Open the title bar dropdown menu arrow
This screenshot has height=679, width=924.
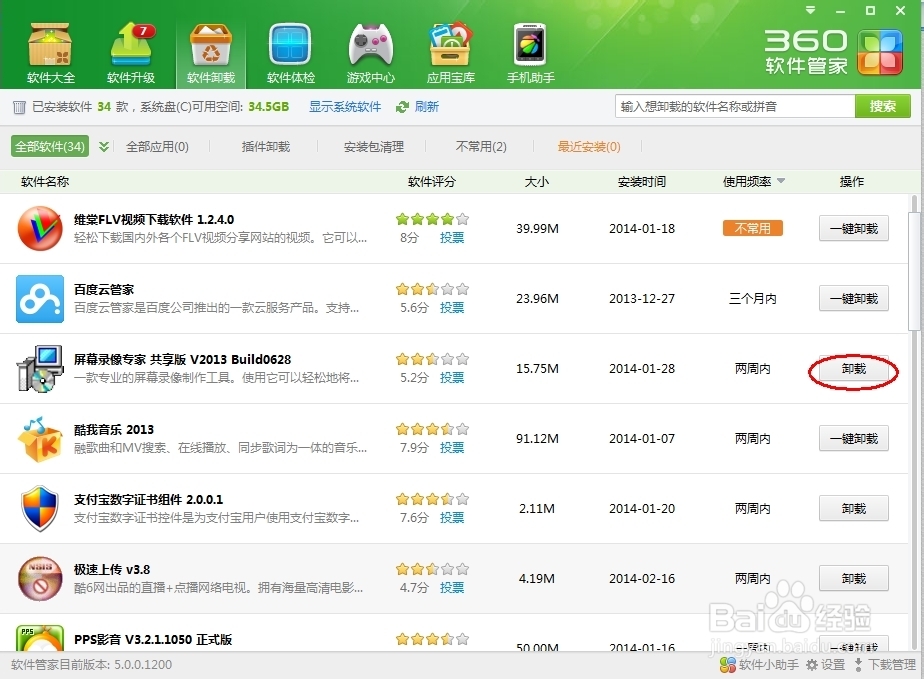click(x=811, y=10)
